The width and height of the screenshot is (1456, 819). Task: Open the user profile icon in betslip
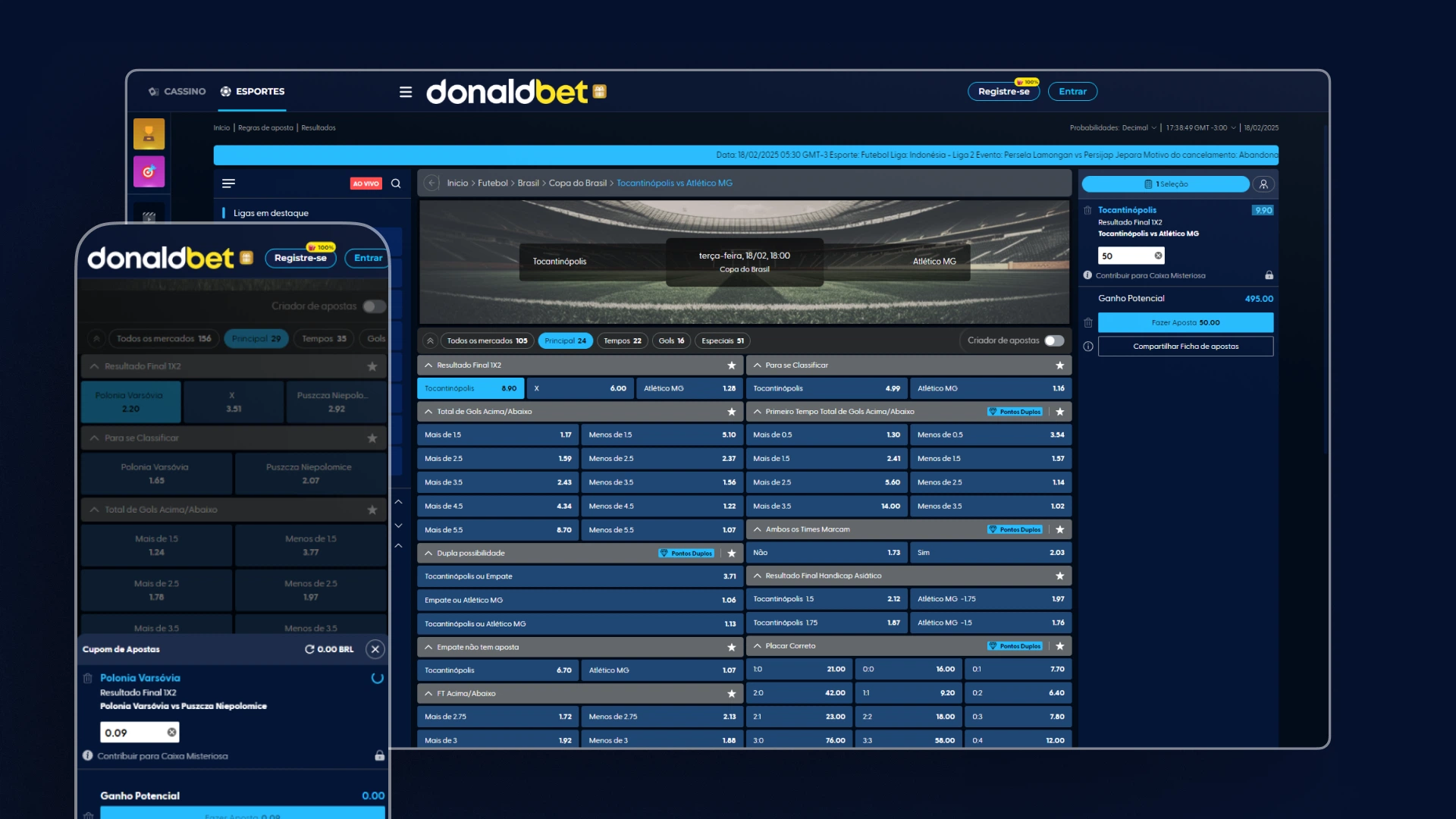[x=1263, y=184]
